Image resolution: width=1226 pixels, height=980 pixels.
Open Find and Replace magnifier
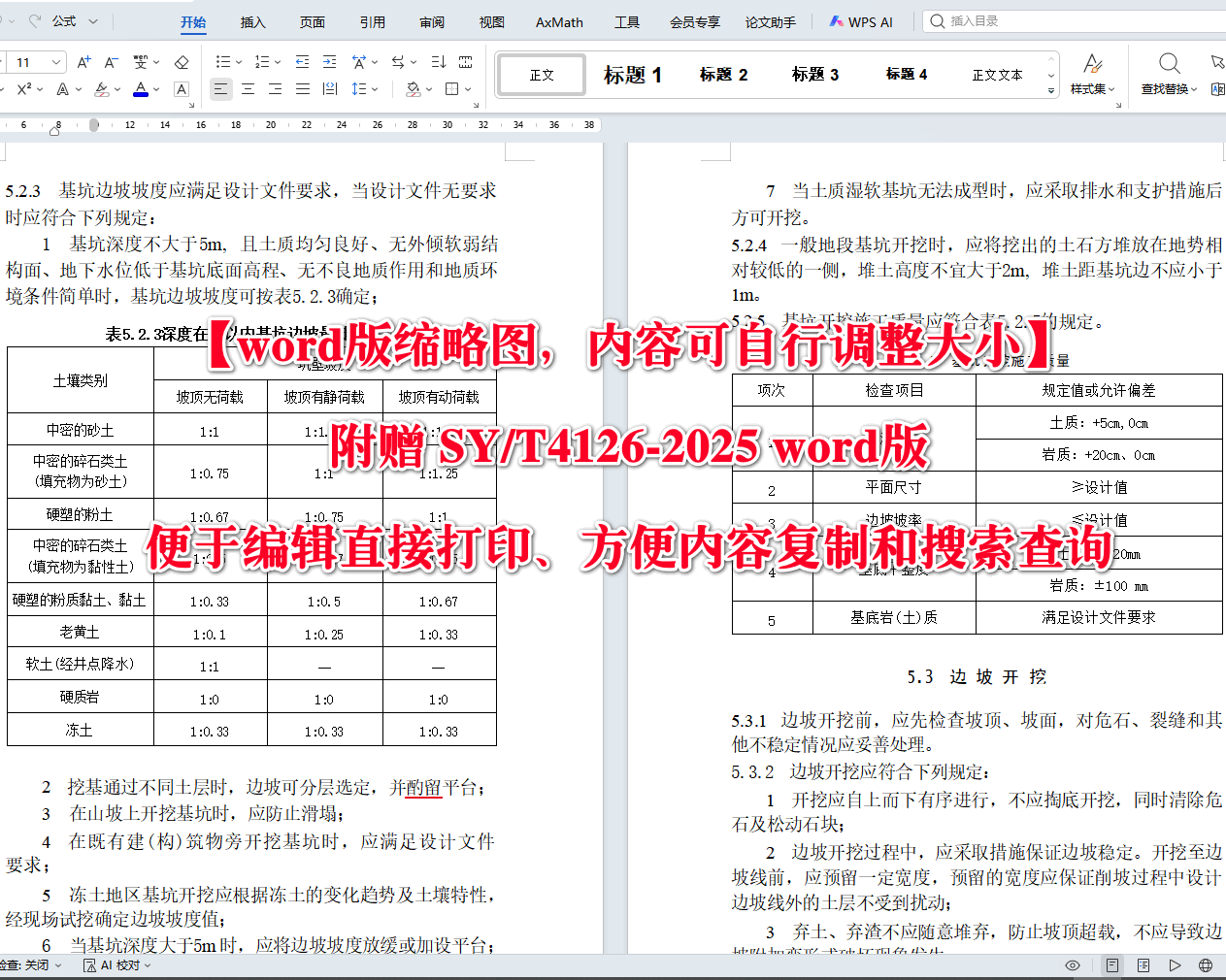point(1169,64)
